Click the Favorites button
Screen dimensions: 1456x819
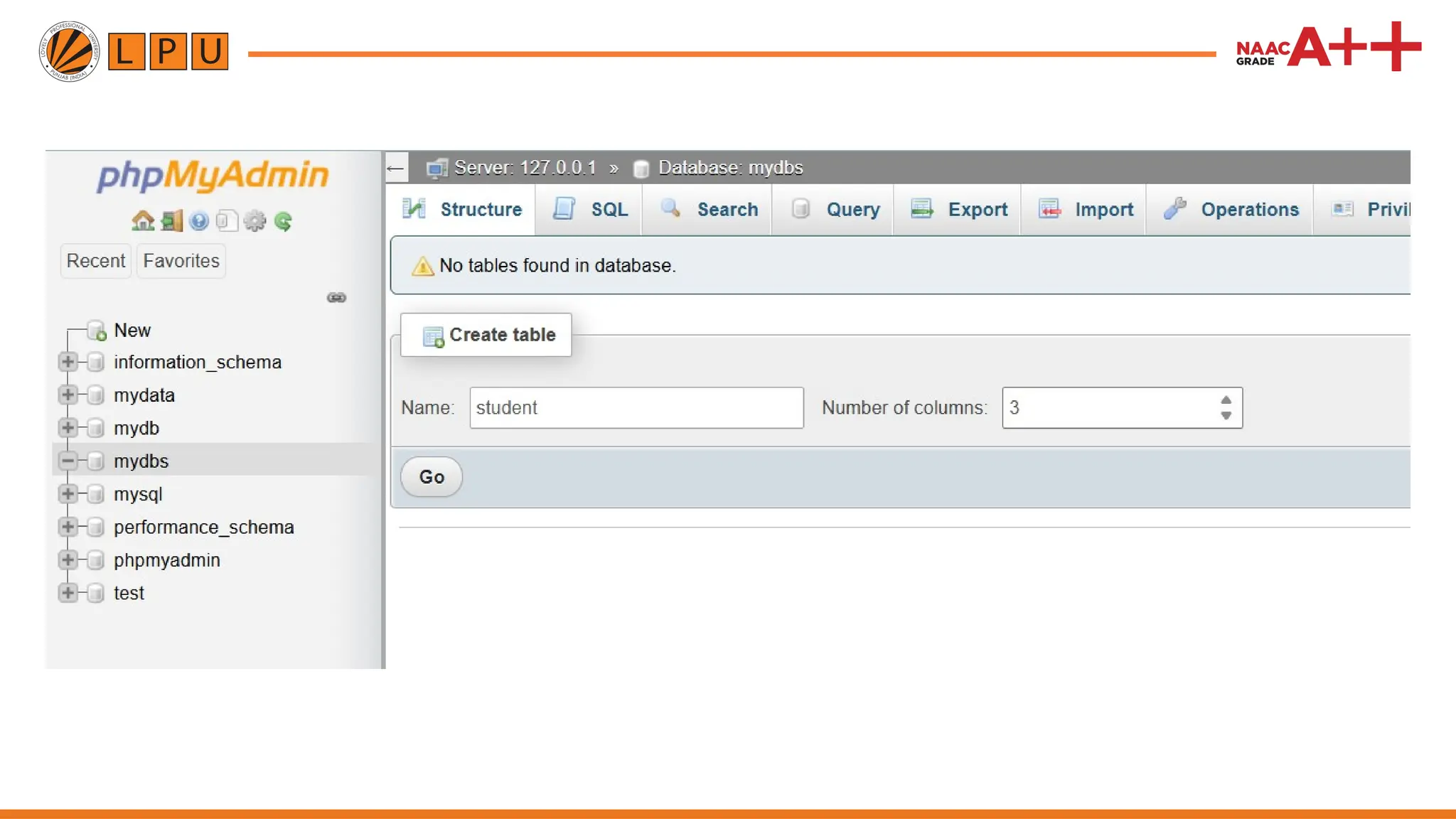click(181, 261)
